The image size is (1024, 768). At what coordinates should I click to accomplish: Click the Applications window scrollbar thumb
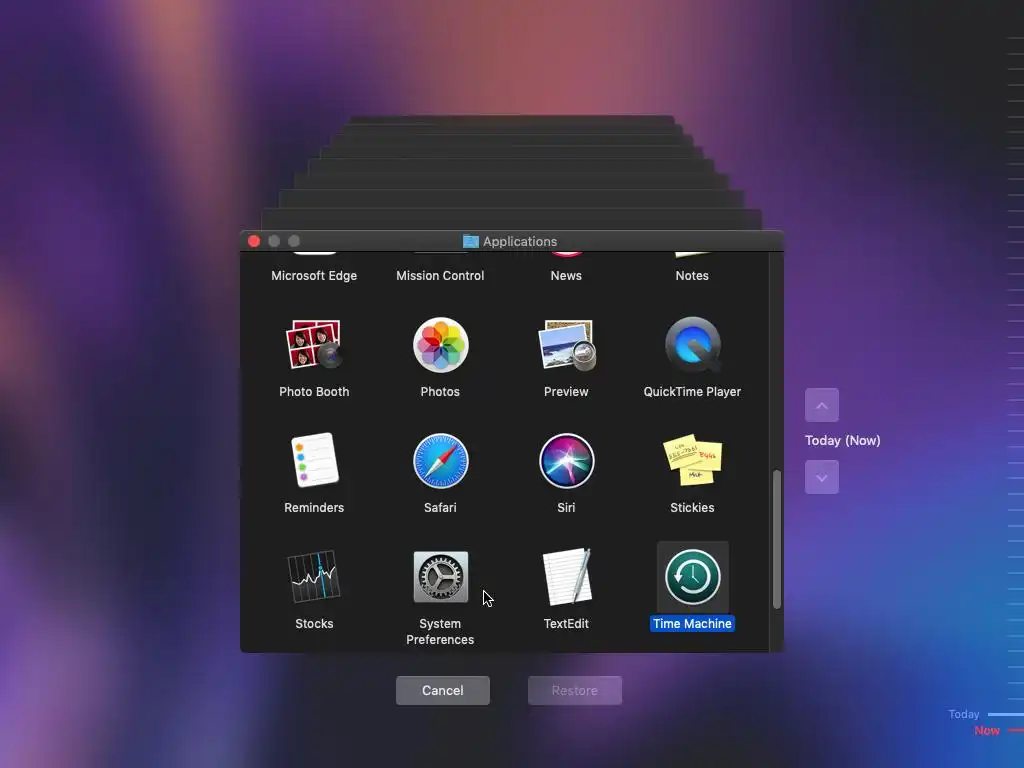[x=776, y=539]
